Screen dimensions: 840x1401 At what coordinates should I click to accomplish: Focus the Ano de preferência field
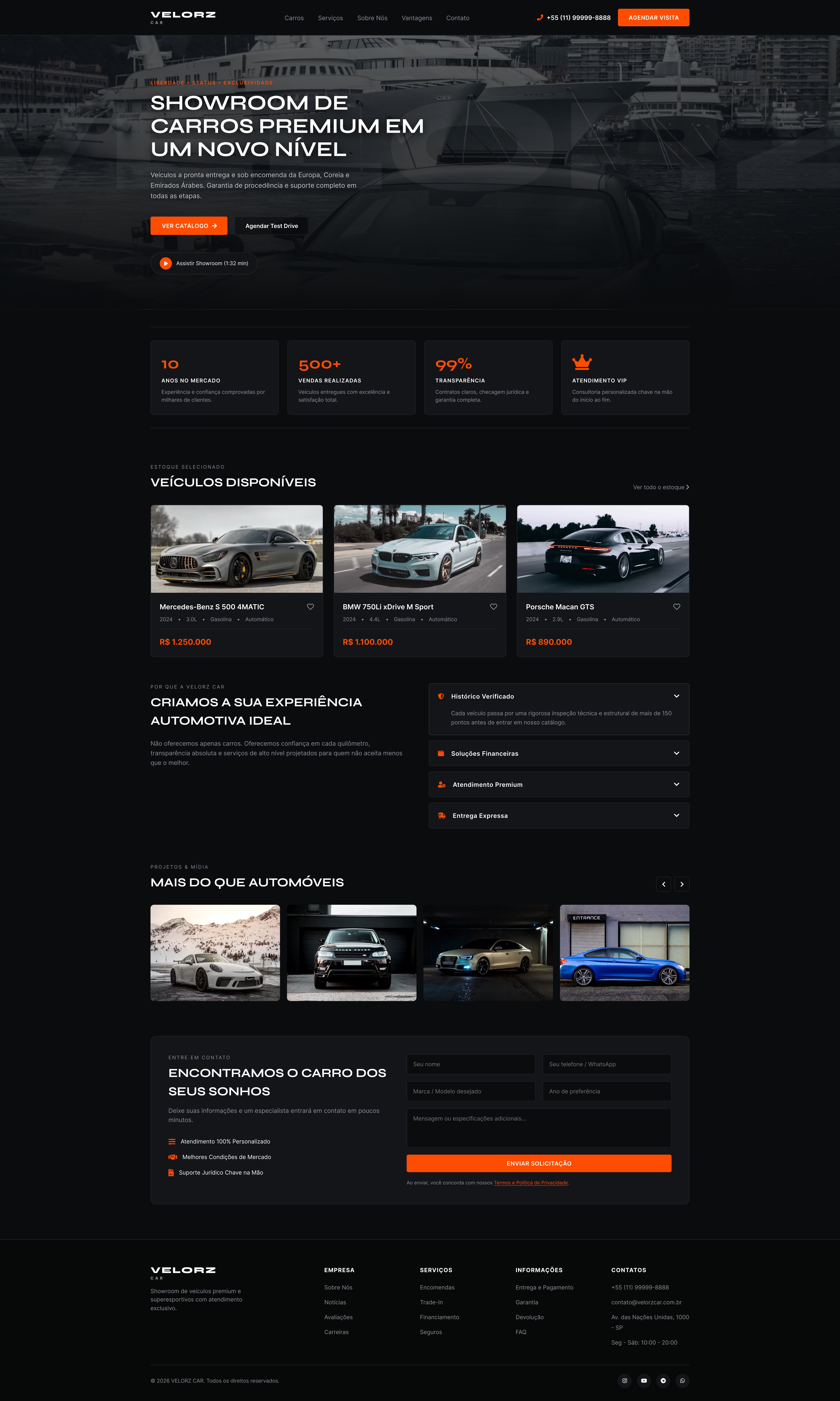click(x=607, y=1091)
